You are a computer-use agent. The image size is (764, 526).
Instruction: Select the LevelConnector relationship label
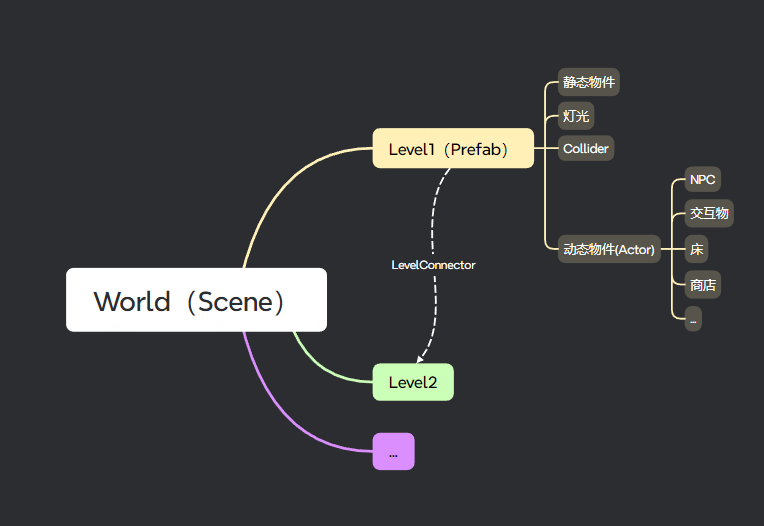coord(433,265)
